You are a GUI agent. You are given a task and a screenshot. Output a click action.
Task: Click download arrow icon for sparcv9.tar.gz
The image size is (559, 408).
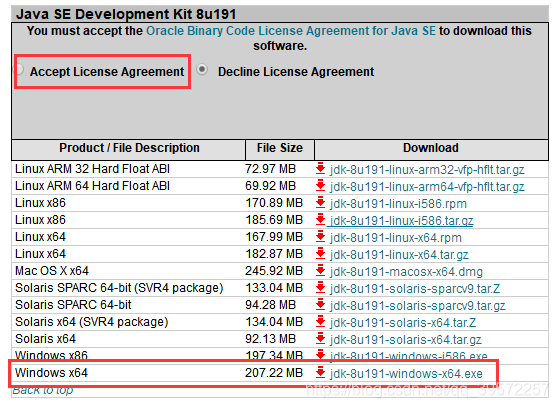pos(320,305)
